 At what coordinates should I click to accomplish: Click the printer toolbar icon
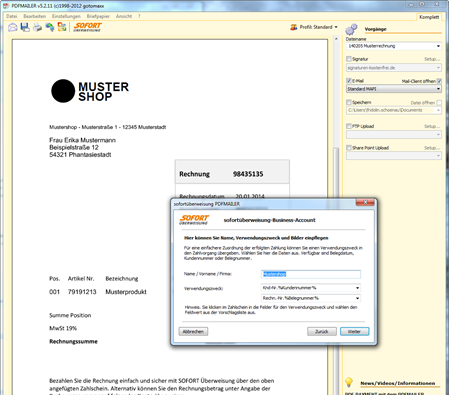click(37, 27)
